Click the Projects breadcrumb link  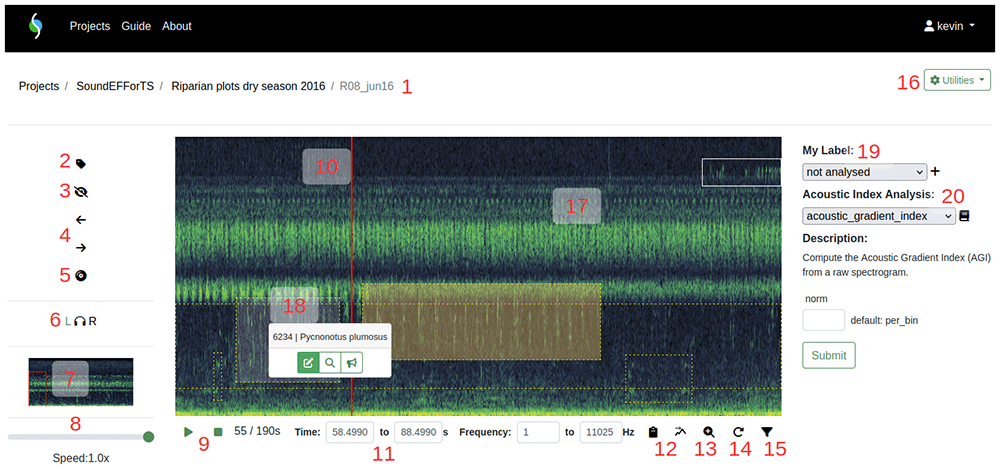tap(39, 86)
